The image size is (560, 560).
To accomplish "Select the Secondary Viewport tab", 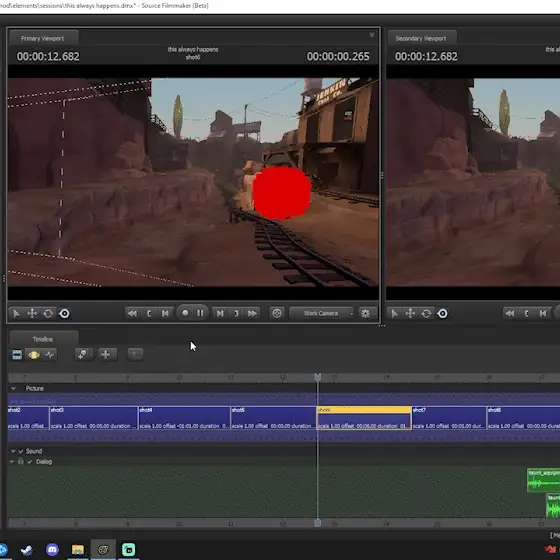I will tap(421, 38).
